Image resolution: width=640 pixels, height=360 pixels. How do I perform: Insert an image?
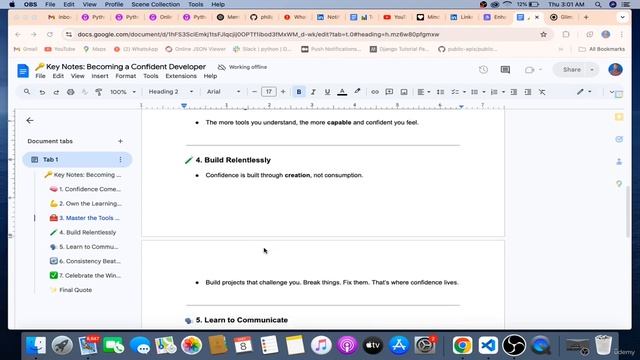(x=404, y=92)
